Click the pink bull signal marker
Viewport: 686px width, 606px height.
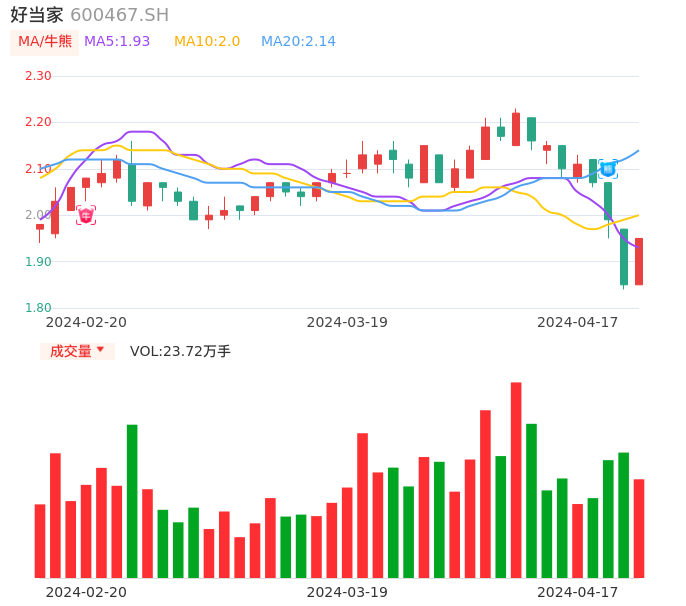(86, 215)
